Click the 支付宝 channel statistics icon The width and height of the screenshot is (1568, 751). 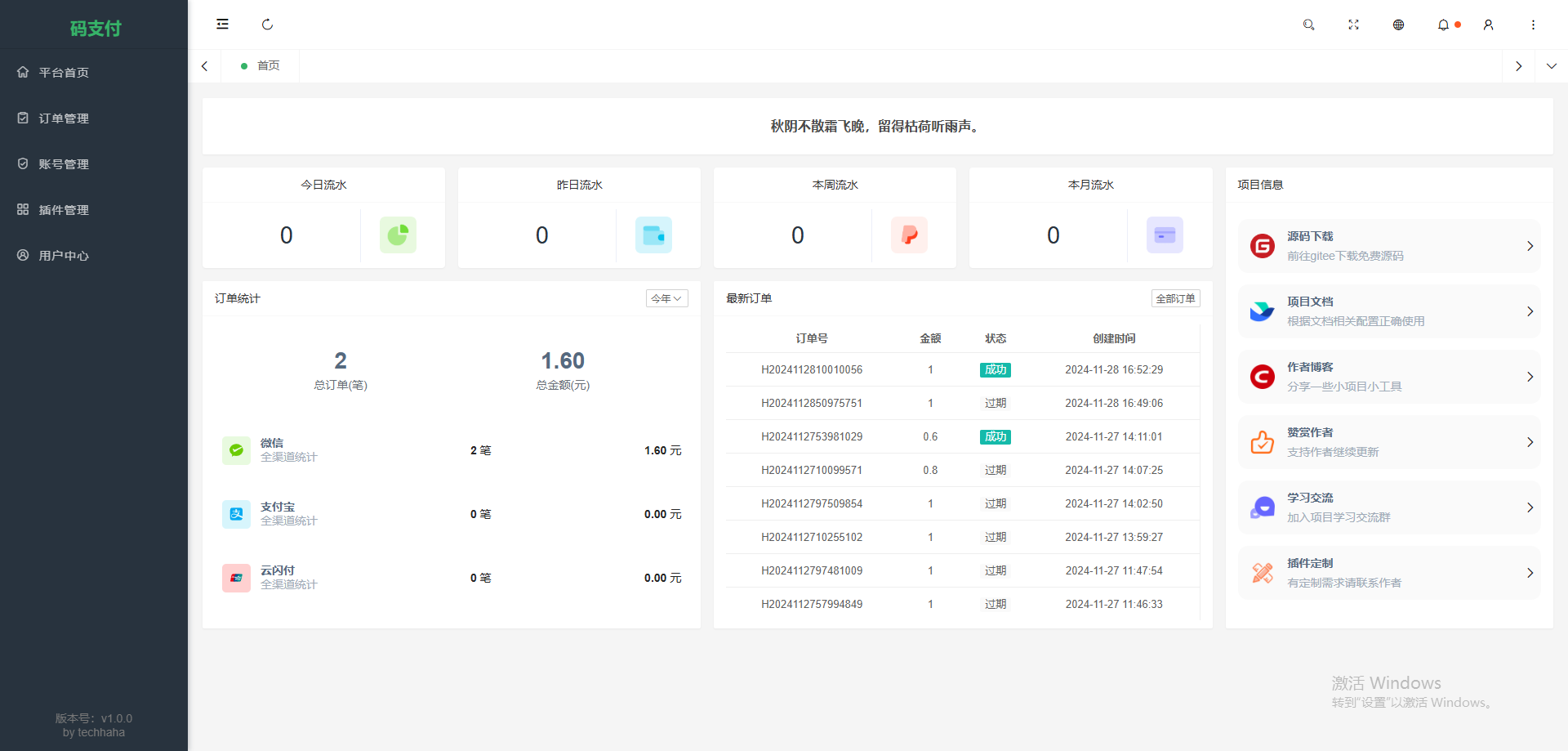coord(236,514)
